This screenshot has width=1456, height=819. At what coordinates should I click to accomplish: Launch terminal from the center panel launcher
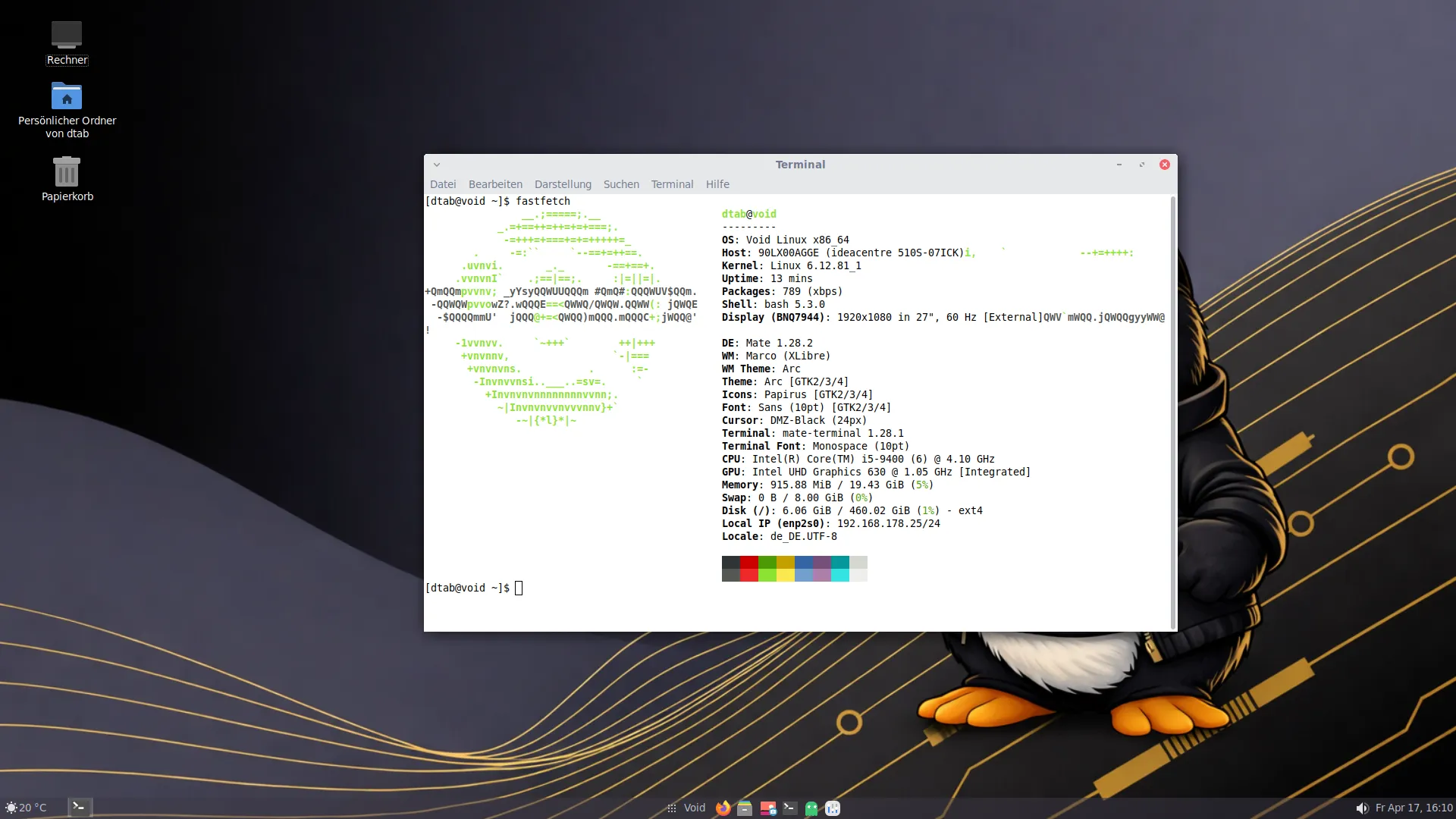pyautogui.click(x=789, y=808)
